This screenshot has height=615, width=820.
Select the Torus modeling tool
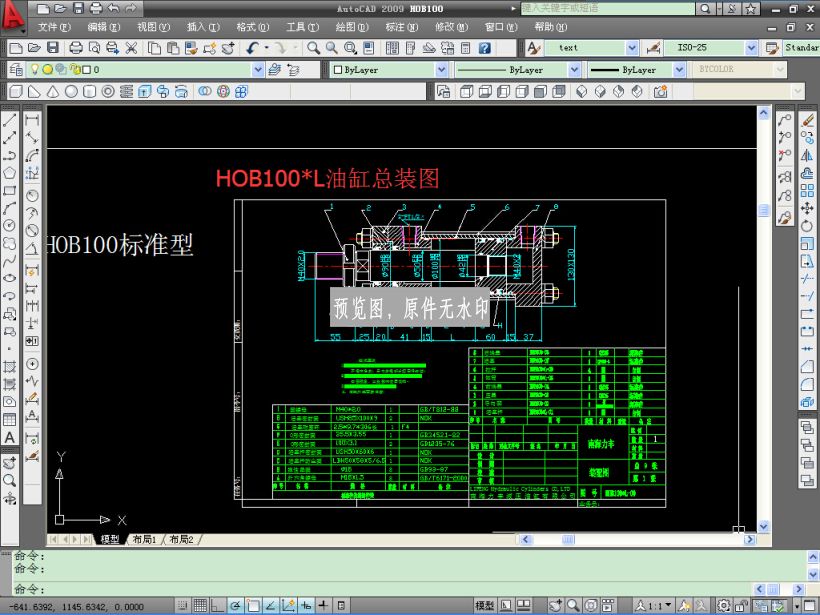point(108,92)
